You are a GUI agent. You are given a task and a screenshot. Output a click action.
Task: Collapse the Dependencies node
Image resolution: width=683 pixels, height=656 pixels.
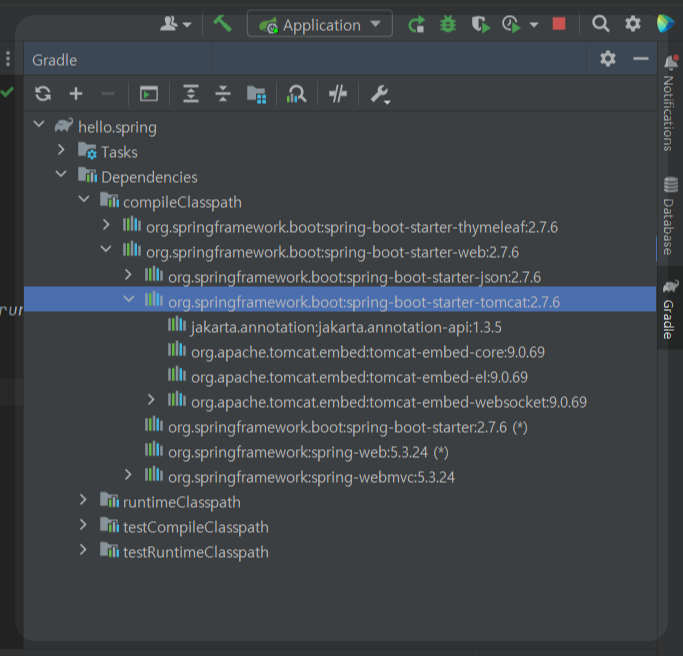(x=61, y=174)
